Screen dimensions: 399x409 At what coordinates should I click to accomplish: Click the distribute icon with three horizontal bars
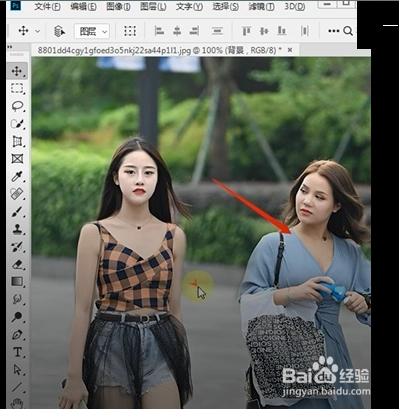click(x=217, y=31)
